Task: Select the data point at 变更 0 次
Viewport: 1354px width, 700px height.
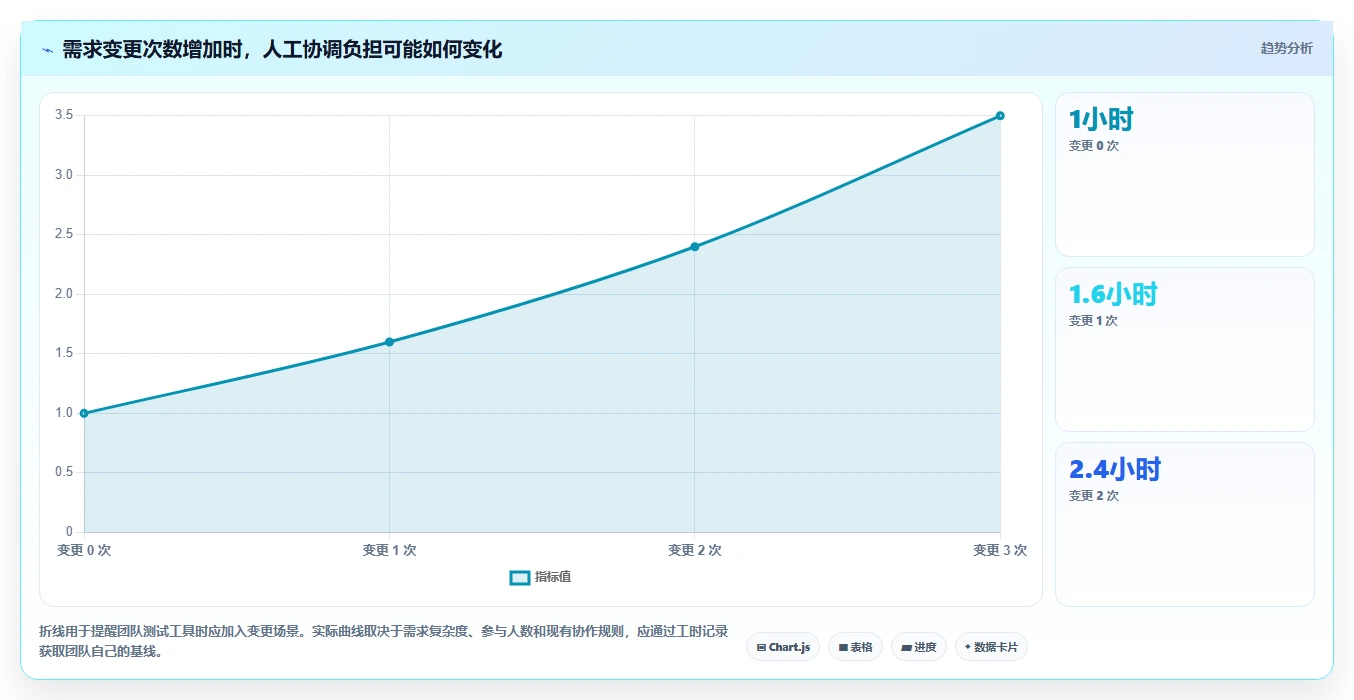Action: tap(84, 413)
